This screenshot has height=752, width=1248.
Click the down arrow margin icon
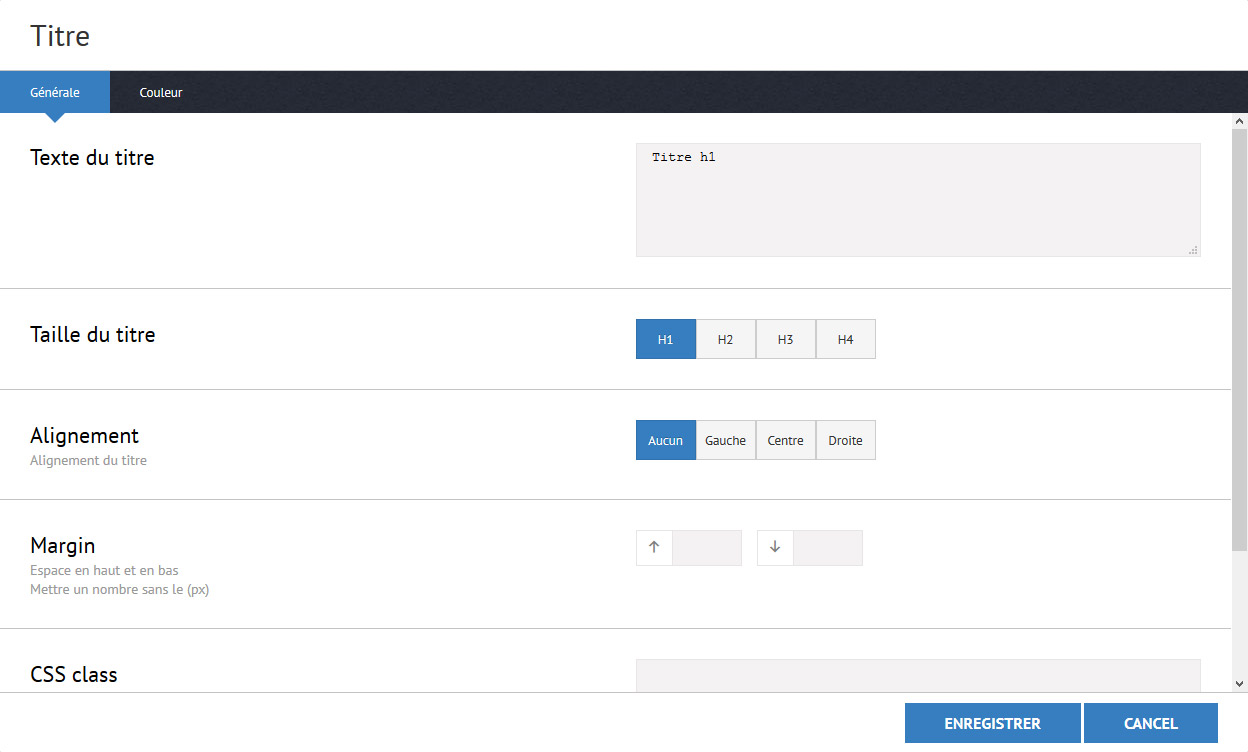(775, 548)
